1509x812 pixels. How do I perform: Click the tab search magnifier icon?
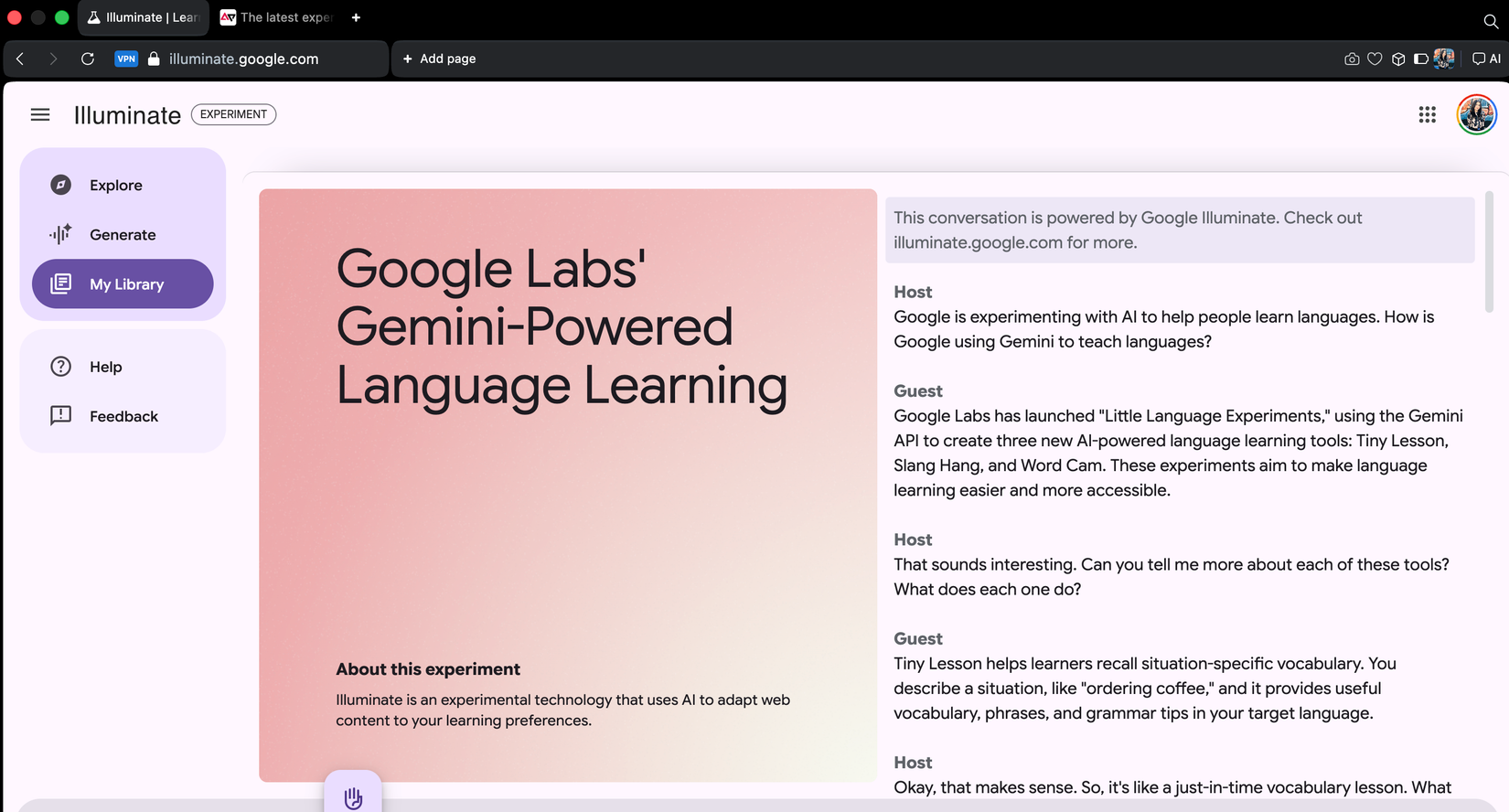click(1491, 20)
